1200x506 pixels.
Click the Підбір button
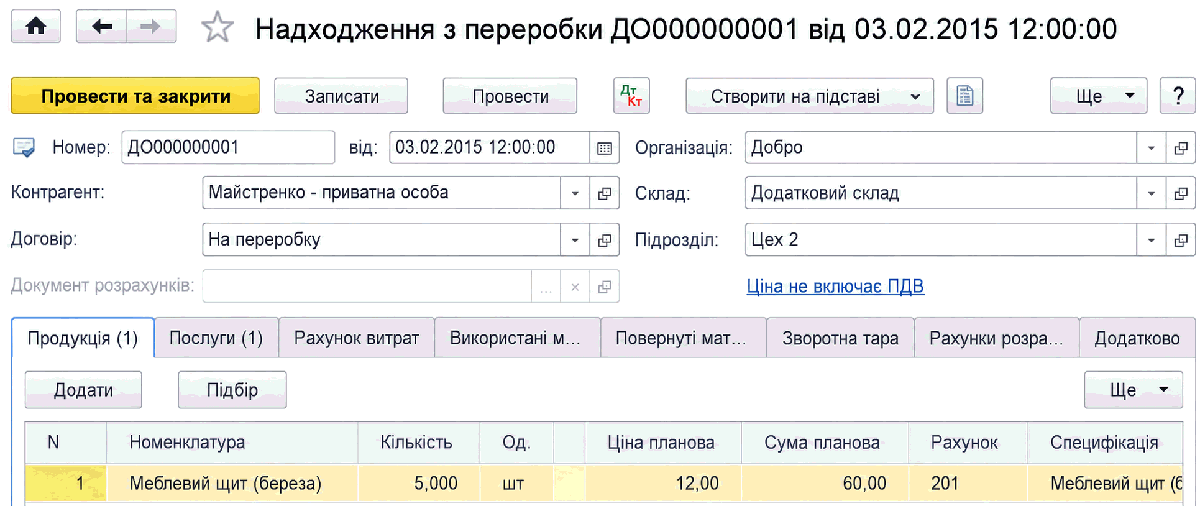(232, 390)
